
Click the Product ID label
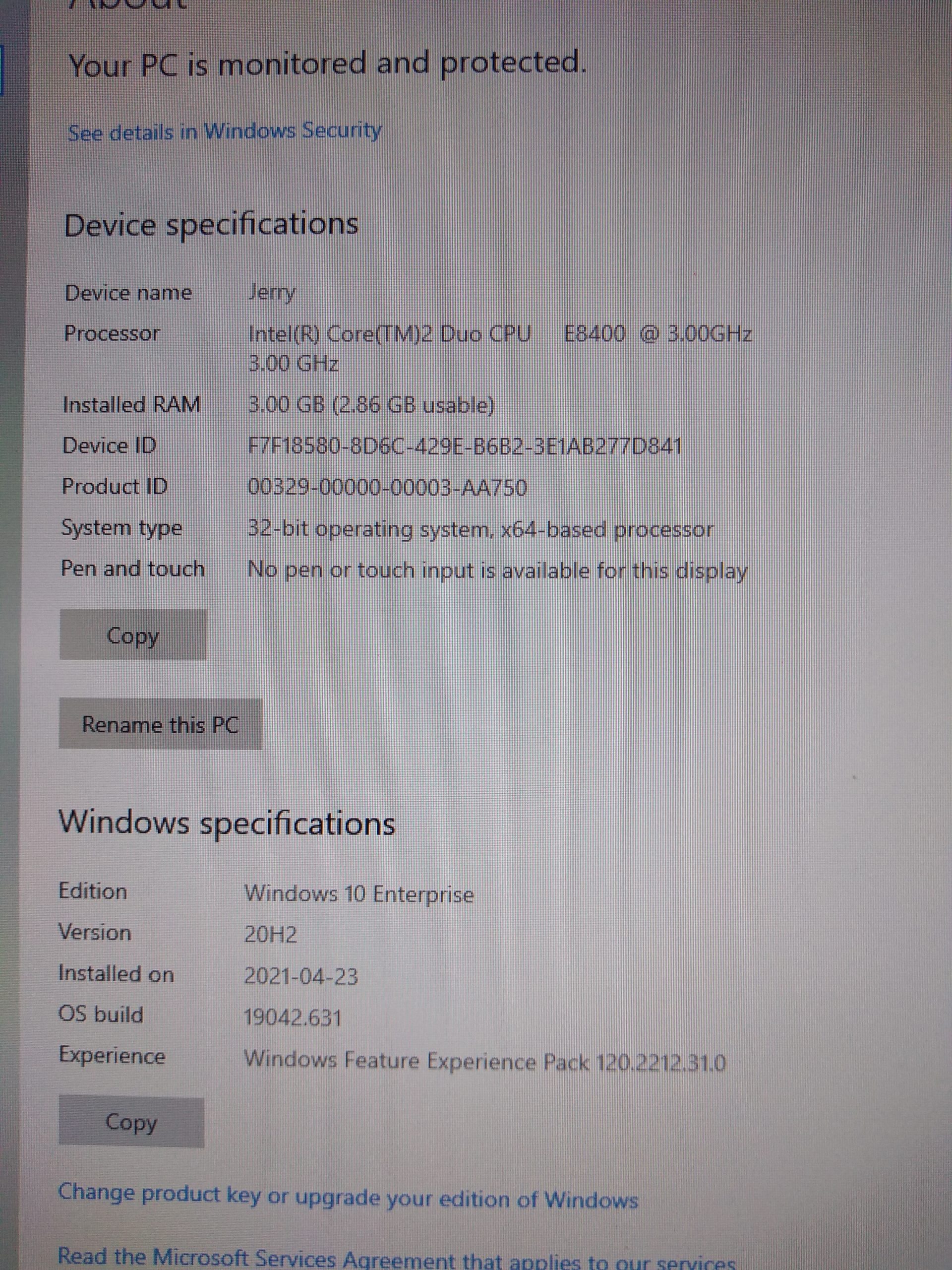pos(116,486)
